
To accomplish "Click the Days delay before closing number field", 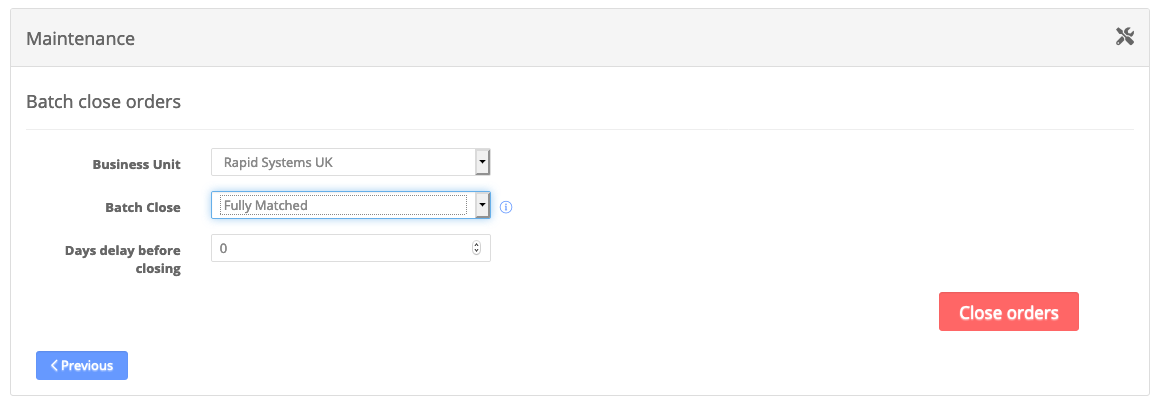I will (350, 248).
